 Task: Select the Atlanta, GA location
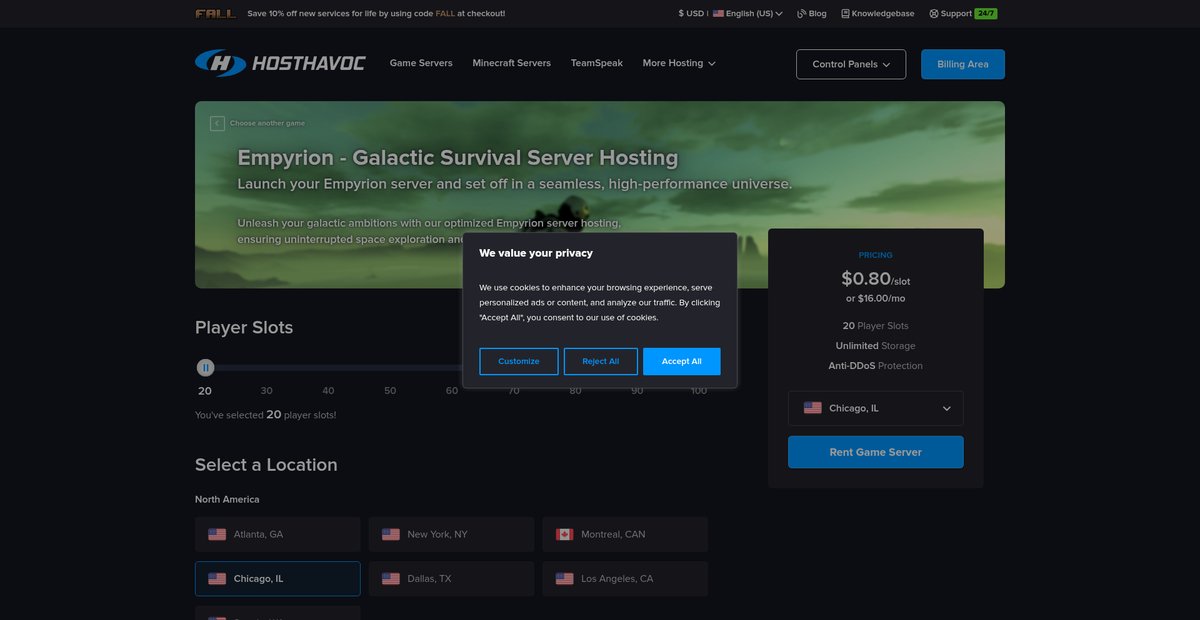(278, 534)
